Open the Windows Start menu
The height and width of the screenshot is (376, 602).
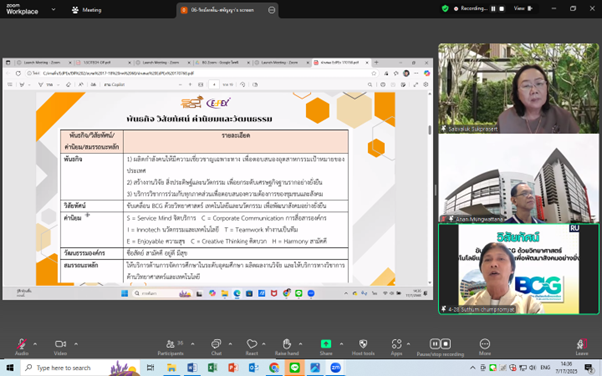pyautogui.click(x=10, y=368)
